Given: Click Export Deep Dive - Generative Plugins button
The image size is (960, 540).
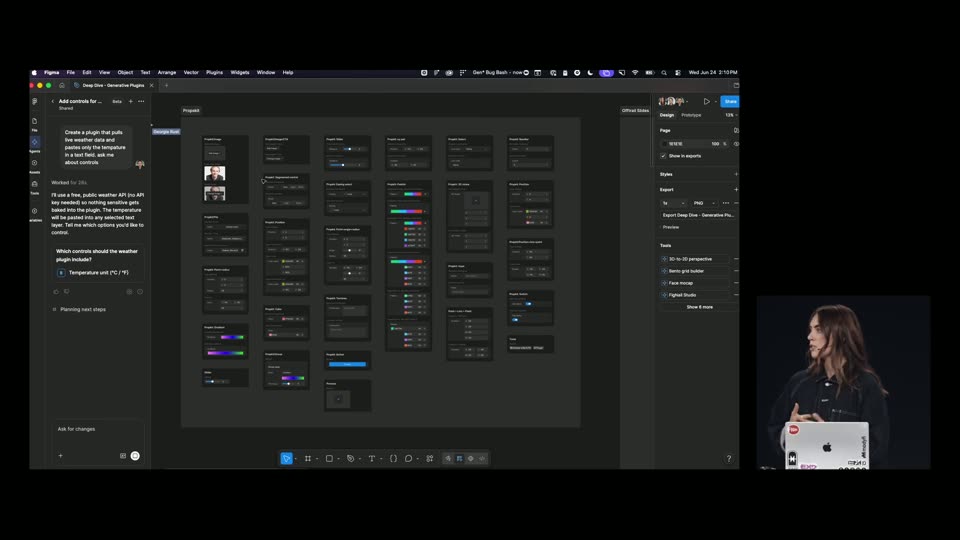Looking at the screenshot, I should click(x=698, y=216).
